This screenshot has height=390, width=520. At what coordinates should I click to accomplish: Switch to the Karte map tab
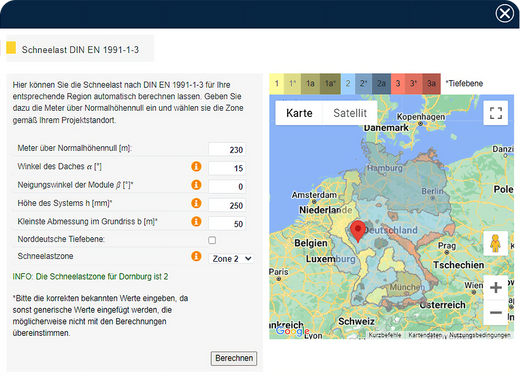299,113
